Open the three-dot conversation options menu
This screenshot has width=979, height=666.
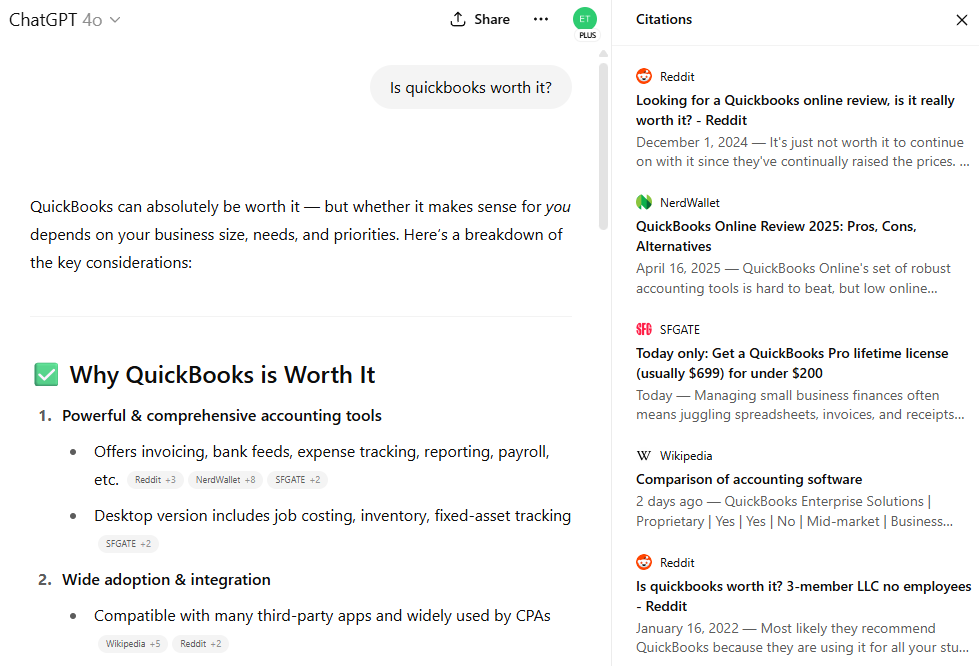pyautogui.click(x=541, y=19)
